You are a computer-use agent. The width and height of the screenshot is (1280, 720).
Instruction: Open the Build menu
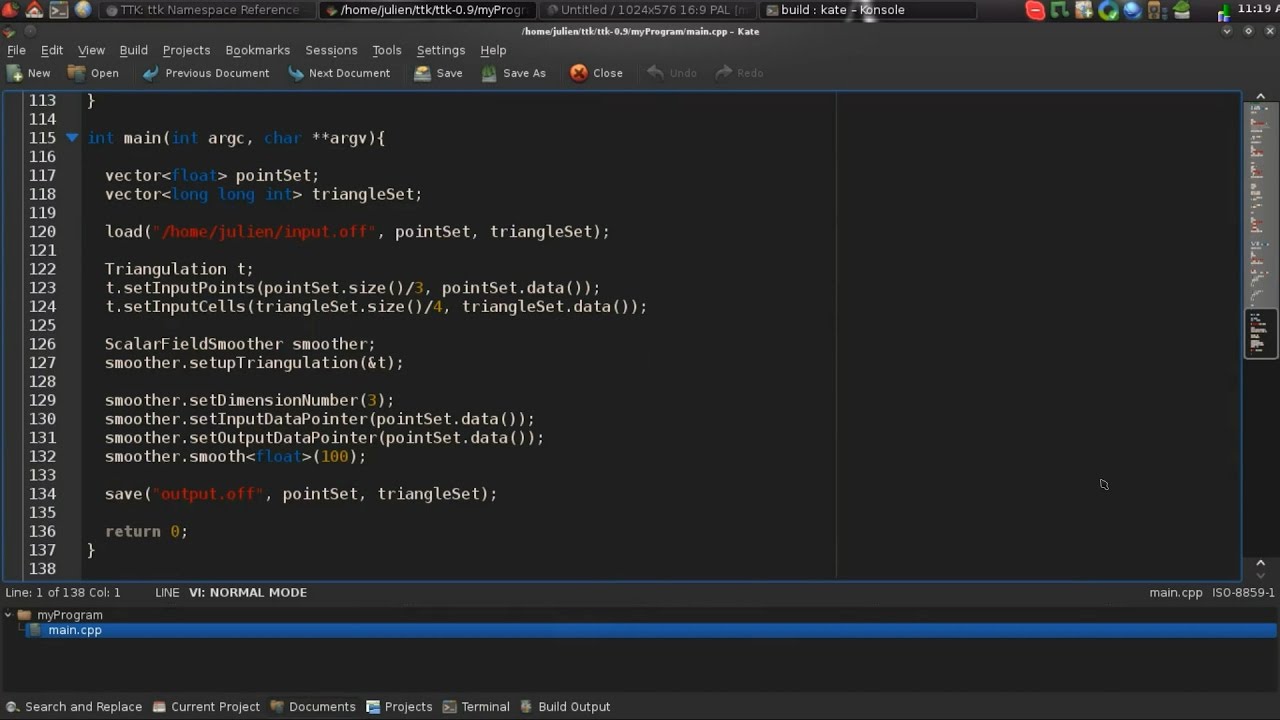click(x=133, y=50)
